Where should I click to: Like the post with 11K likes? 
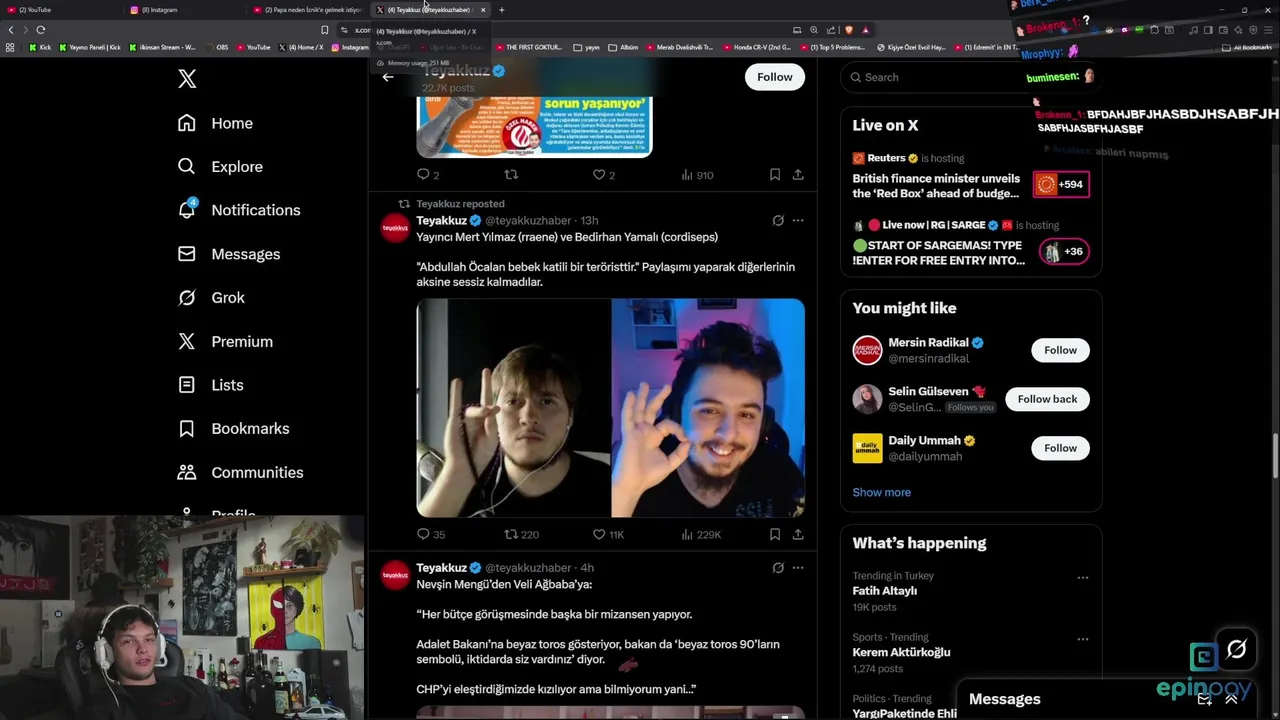(609, 535)
